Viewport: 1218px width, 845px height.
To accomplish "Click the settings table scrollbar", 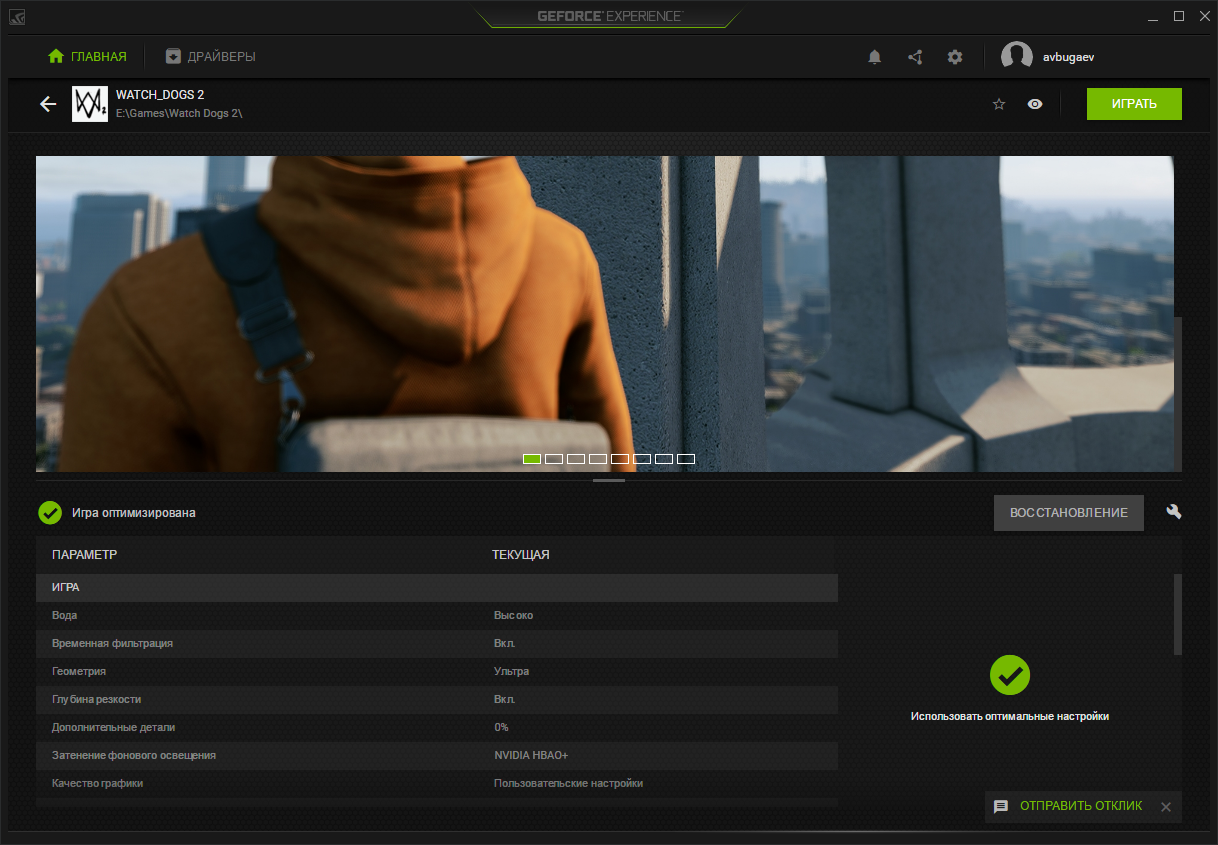I will point(1178,615).
